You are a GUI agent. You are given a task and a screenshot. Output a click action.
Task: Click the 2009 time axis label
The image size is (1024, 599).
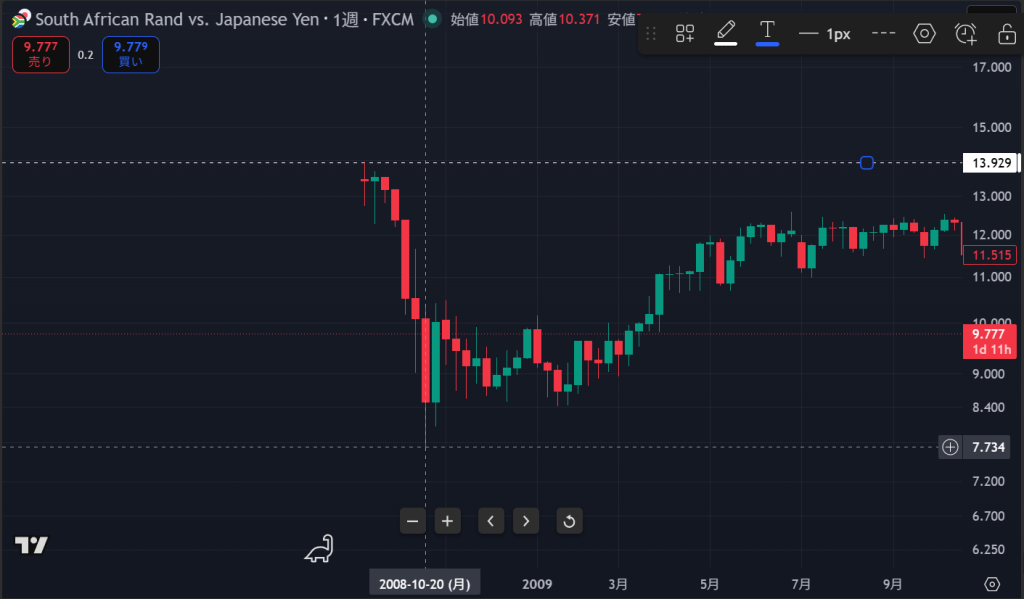537,584
